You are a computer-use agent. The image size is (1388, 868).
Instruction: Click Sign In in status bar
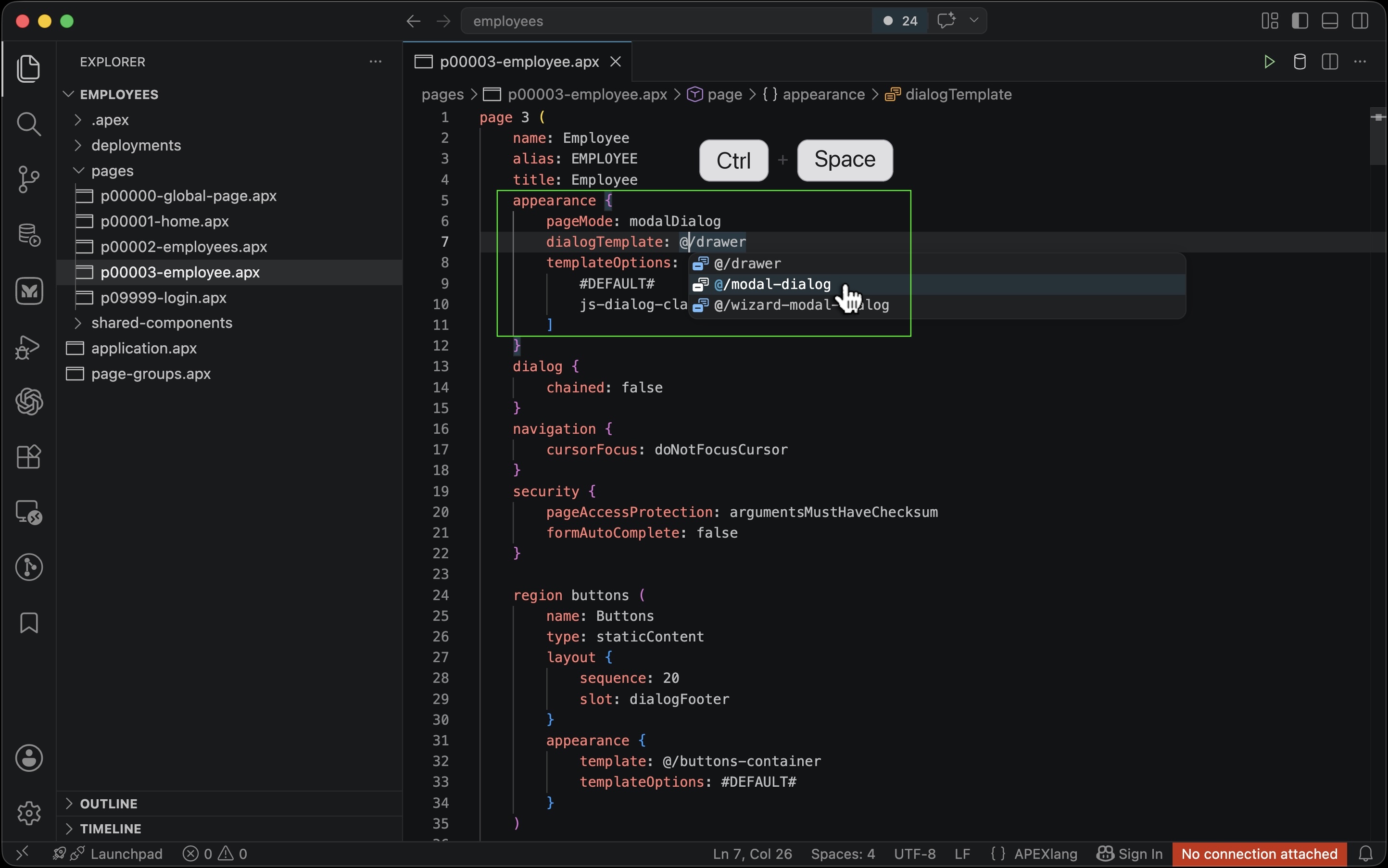[1130, 854]
